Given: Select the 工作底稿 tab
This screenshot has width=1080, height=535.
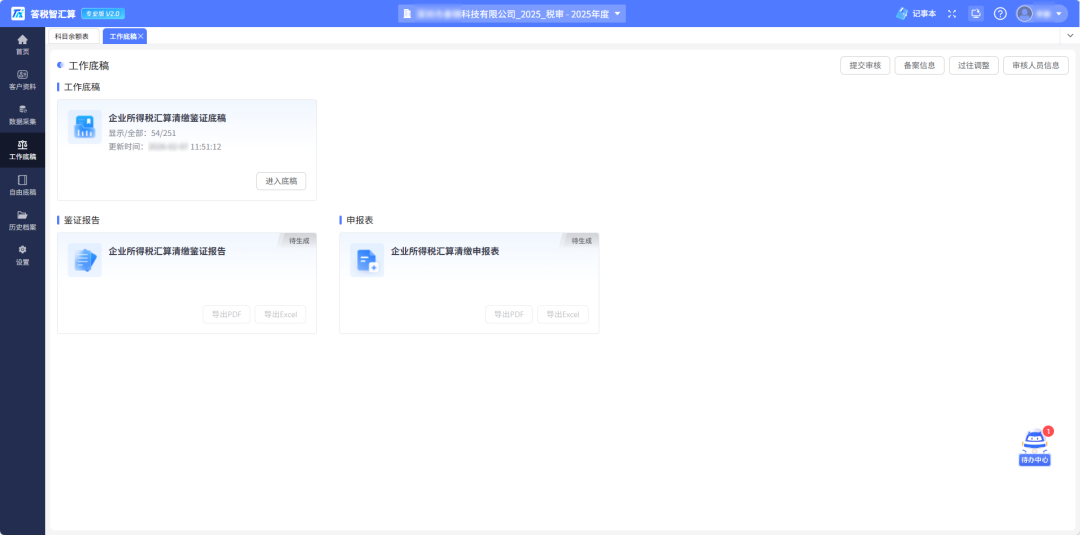Looking at the screenshot, I should [x=123, y=36].
